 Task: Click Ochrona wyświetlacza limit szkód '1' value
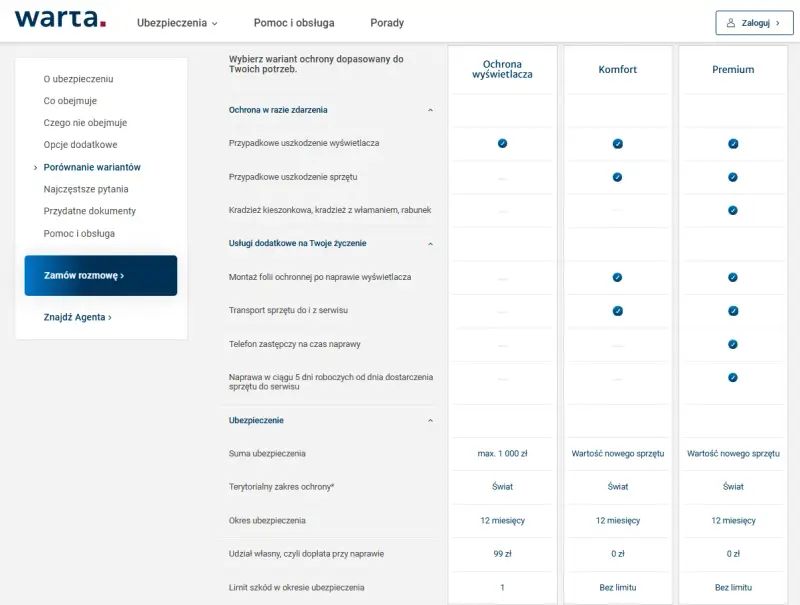(x=502, y=588)
